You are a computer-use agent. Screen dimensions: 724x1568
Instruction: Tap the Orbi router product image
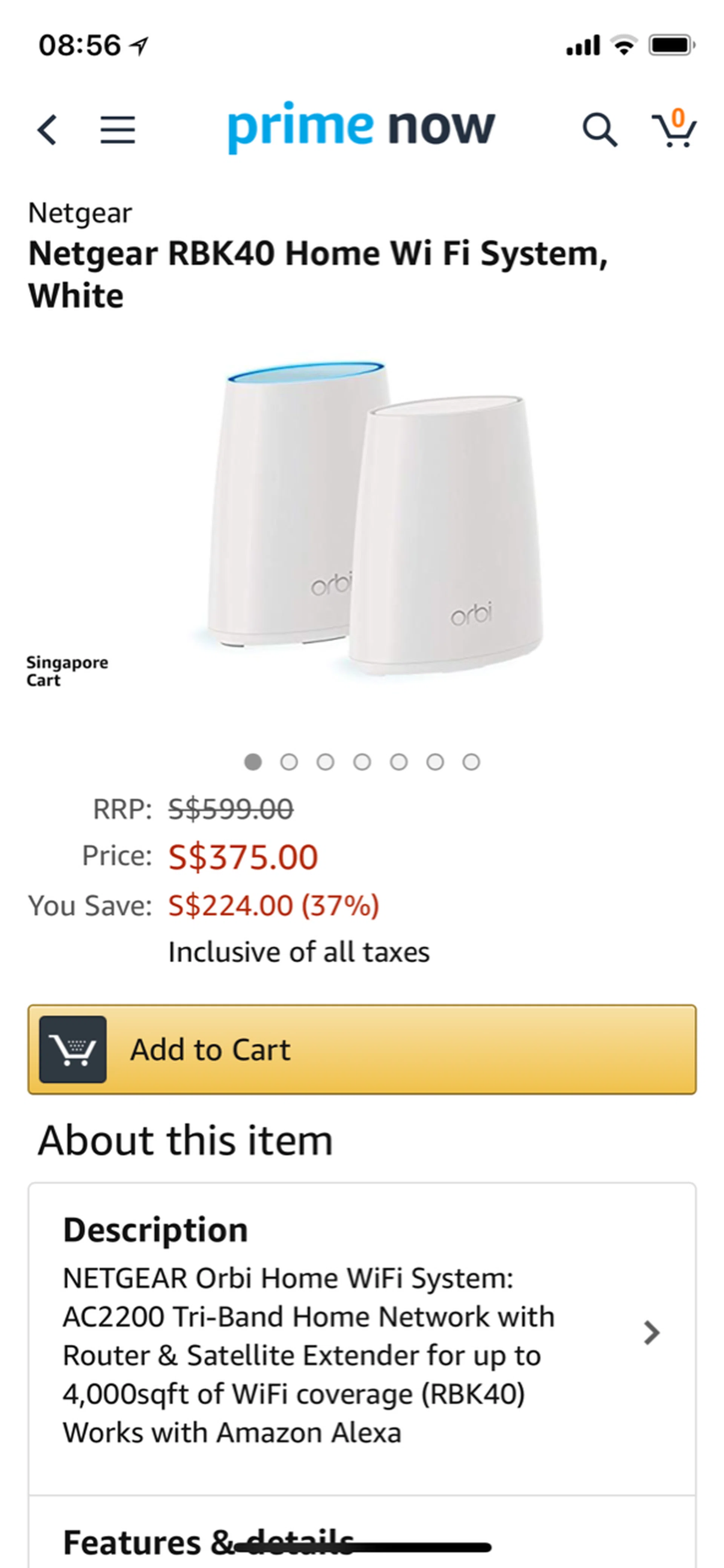(374, 518)
